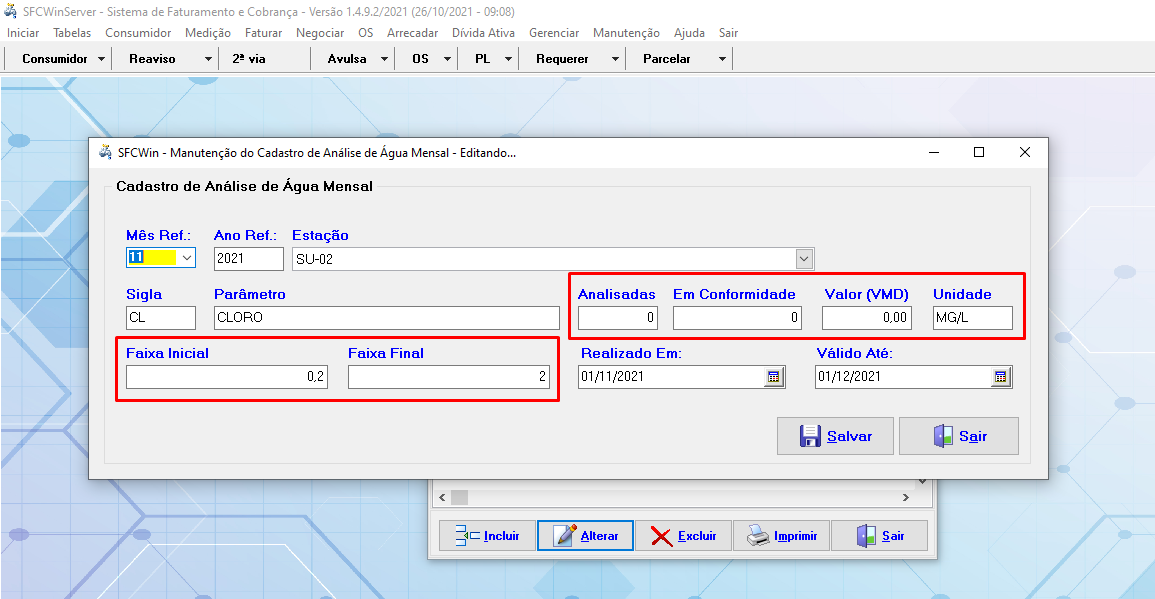Open the Tabelas menu
The height and width of the screenshot is (599, 1155).
72,33
